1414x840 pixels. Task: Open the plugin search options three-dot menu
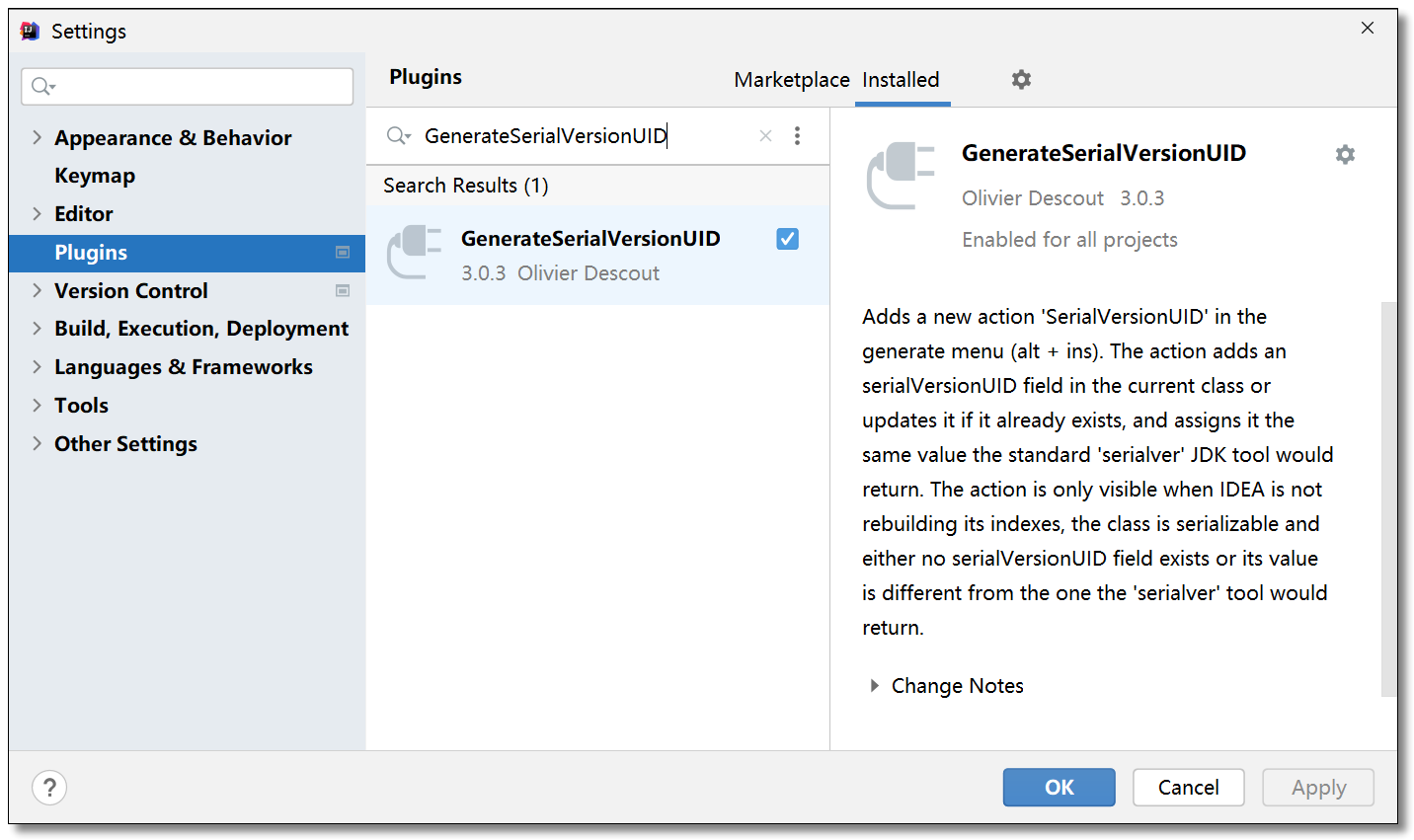point(797,135)
